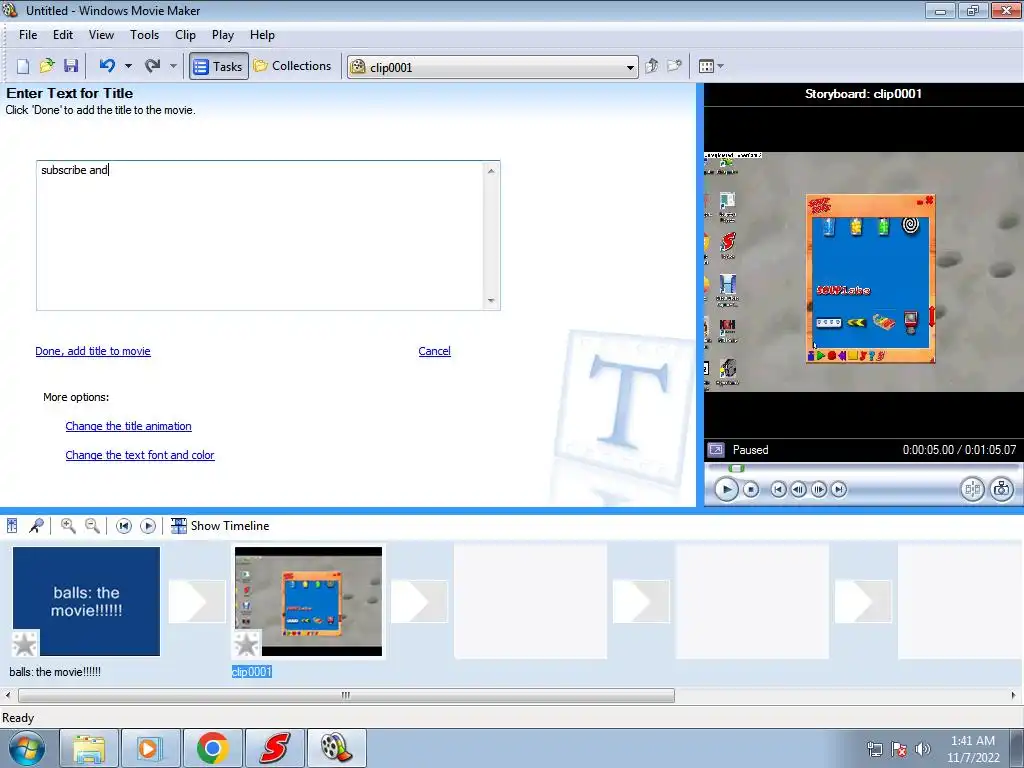Select the 'balls: the movie!!!!!!' title clip
This screenshot has height=768, width=1024.
(x=86, y=601)
